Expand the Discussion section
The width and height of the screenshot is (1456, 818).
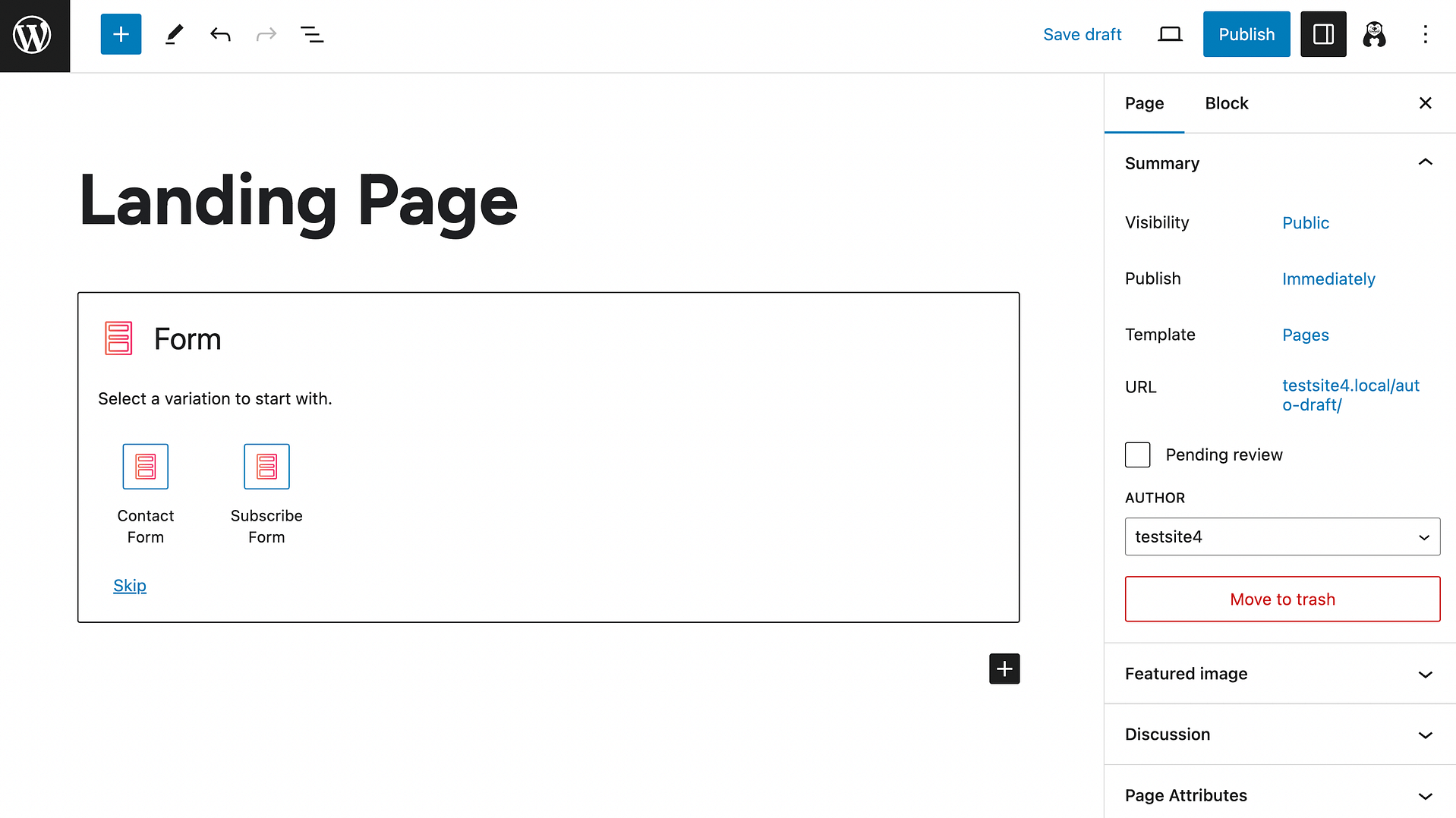(x=1425, y=735)
